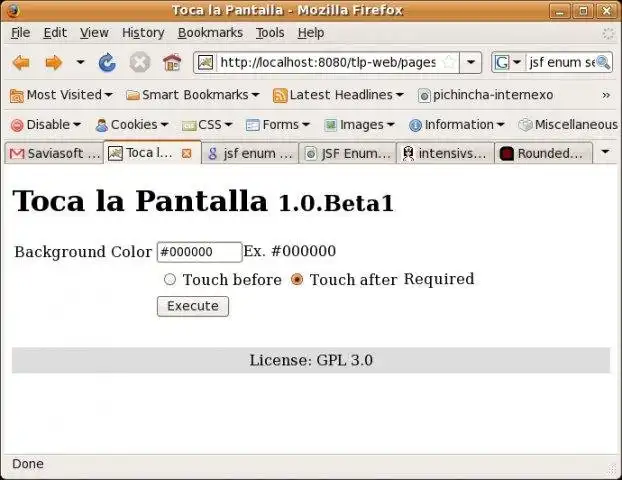
Task: Switch to the intensivs tab
Action: click(x=445, y=153)
